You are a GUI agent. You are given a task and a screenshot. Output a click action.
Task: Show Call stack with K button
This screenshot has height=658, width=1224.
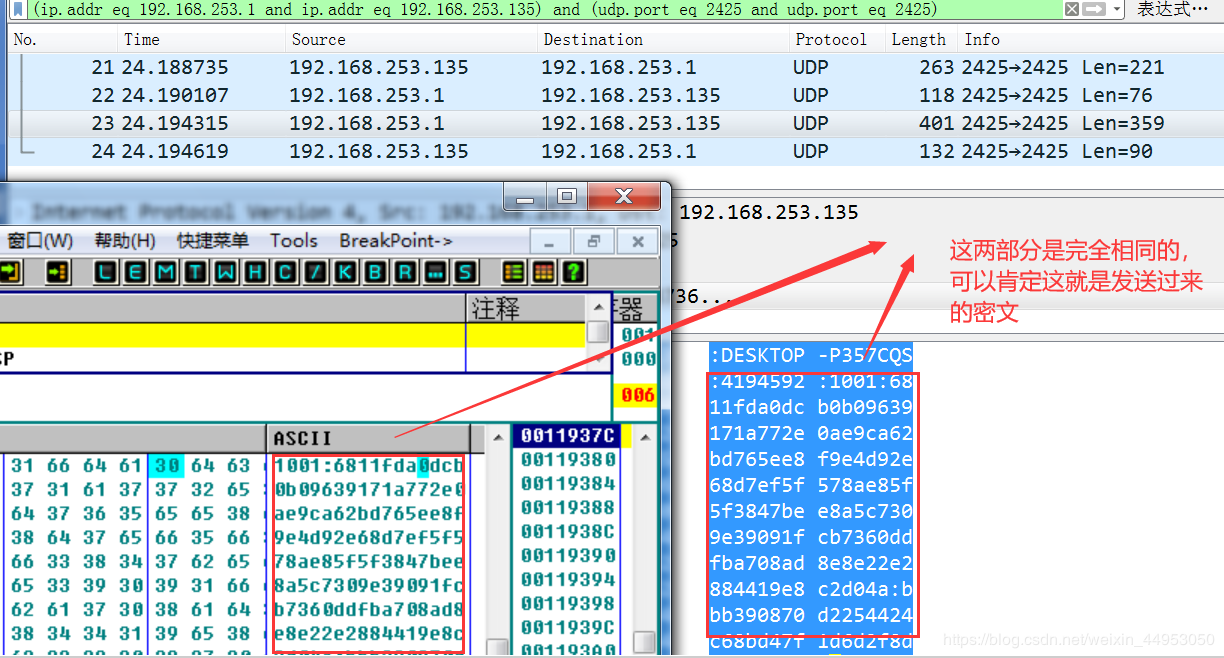click(x=346, y=272)
